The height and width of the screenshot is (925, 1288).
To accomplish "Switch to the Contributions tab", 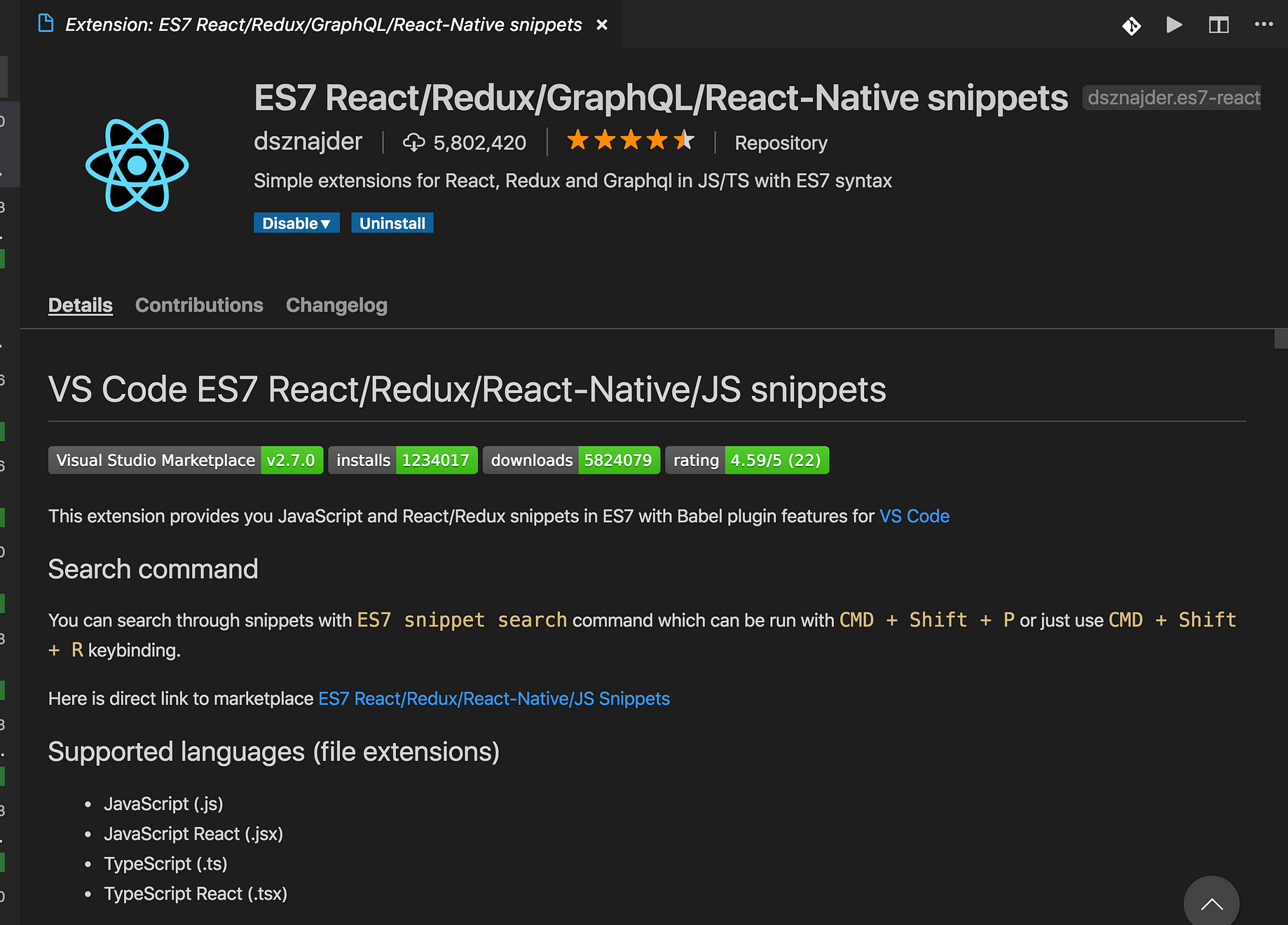I will pyautogui.click(x=199, y=305).
